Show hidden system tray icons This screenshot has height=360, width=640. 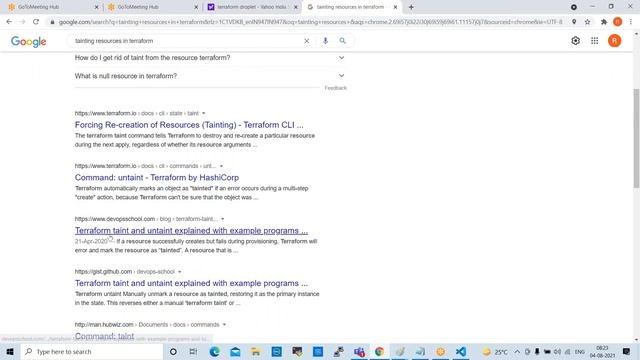517,351
